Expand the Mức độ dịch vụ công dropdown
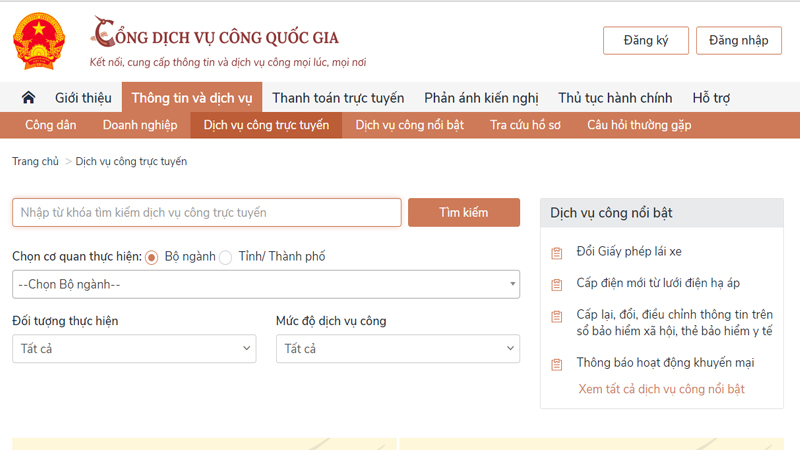The width and height of the screenshot is (800, 450). (397, 348)
